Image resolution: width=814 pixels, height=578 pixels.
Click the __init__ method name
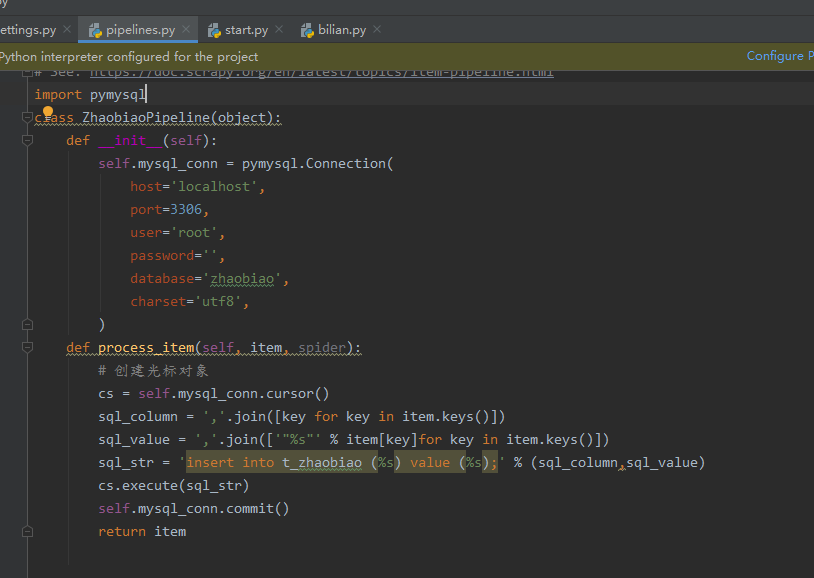tap(130, 141)
